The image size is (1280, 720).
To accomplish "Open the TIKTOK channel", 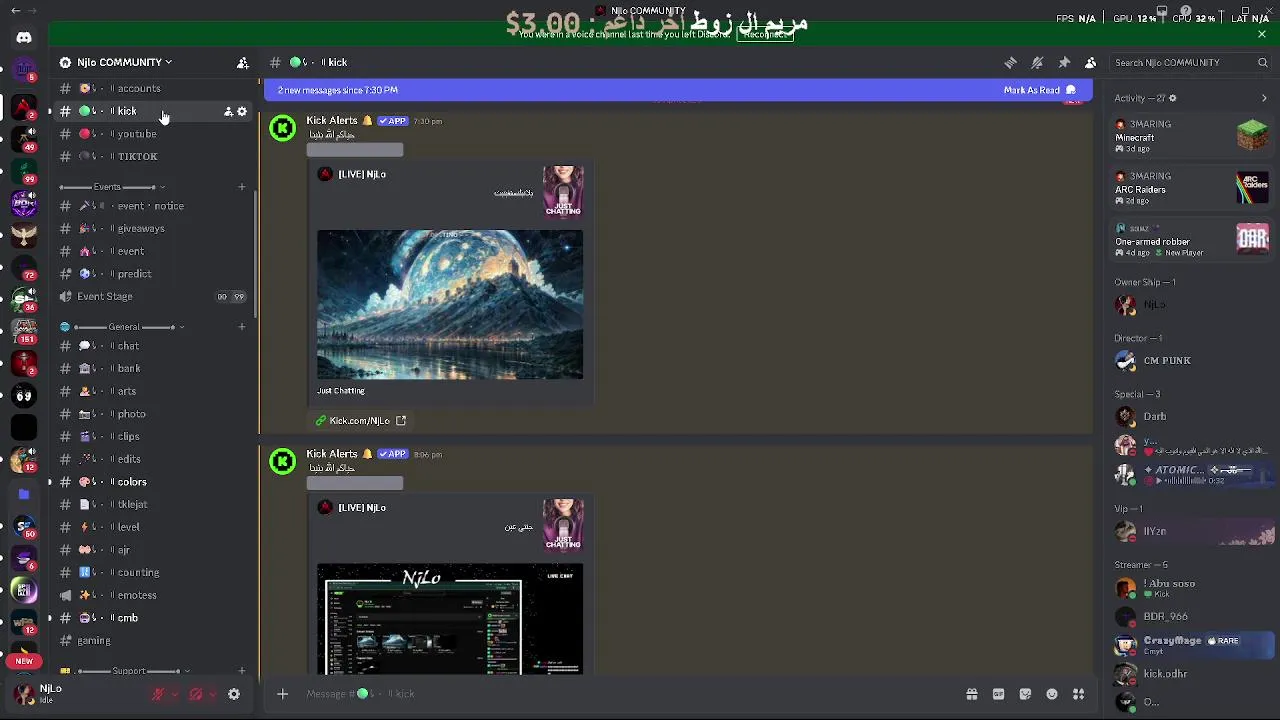I will (x=150, y=157).
